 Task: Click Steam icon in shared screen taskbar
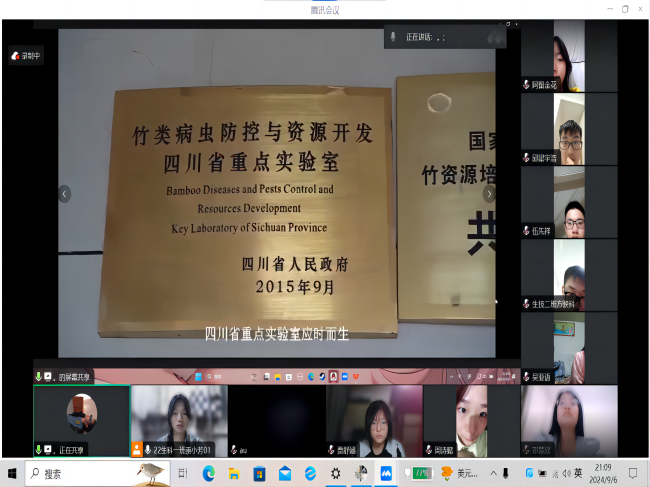pyautogui.click(x=322, y=376)
